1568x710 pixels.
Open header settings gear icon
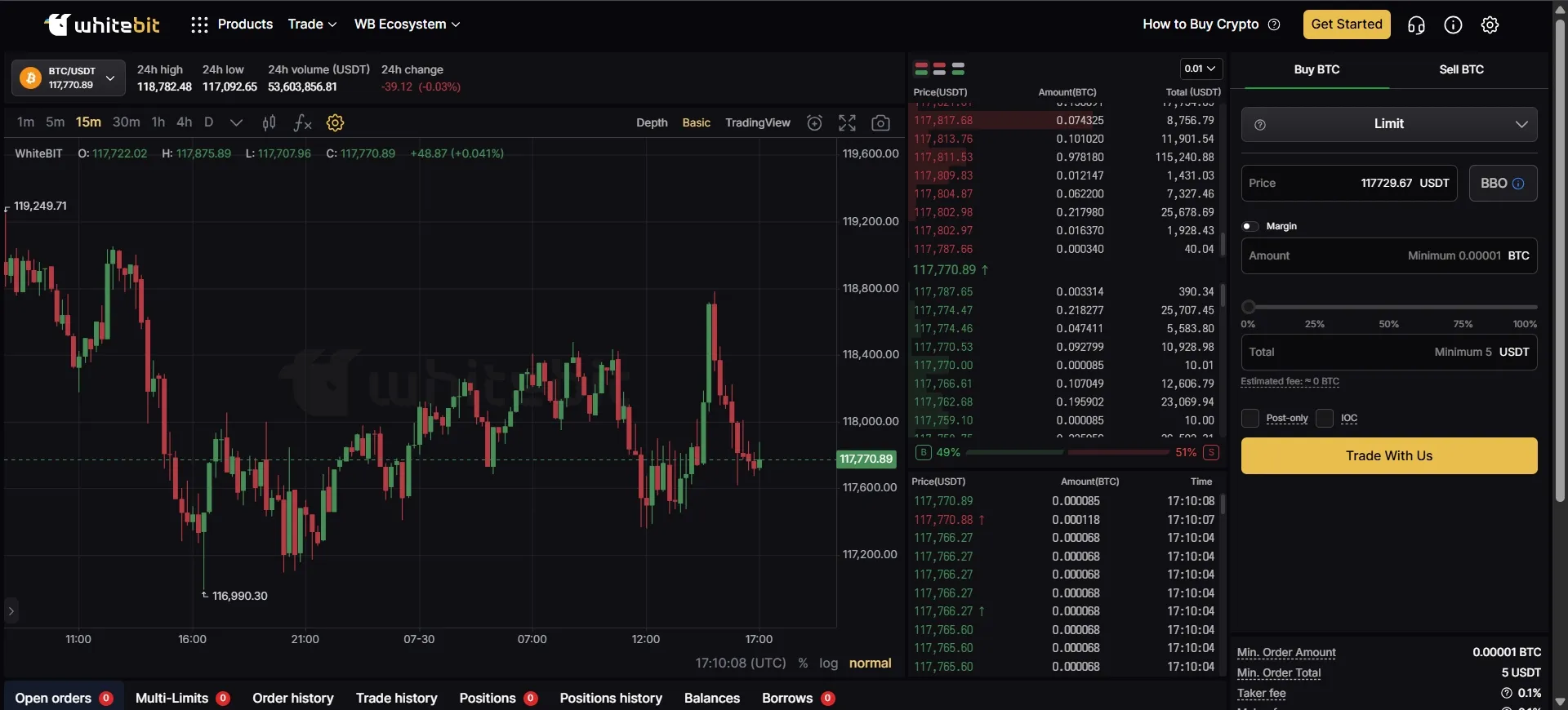[1490, 25]
